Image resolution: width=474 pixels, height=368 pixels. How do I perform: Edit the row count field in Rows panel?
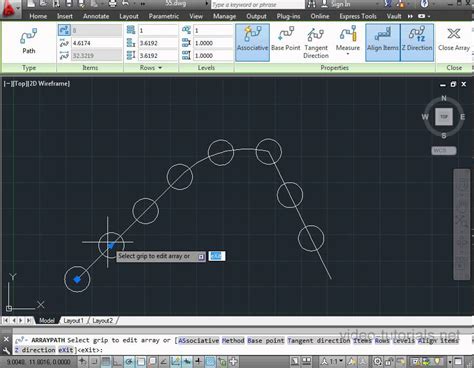point(158,30)
